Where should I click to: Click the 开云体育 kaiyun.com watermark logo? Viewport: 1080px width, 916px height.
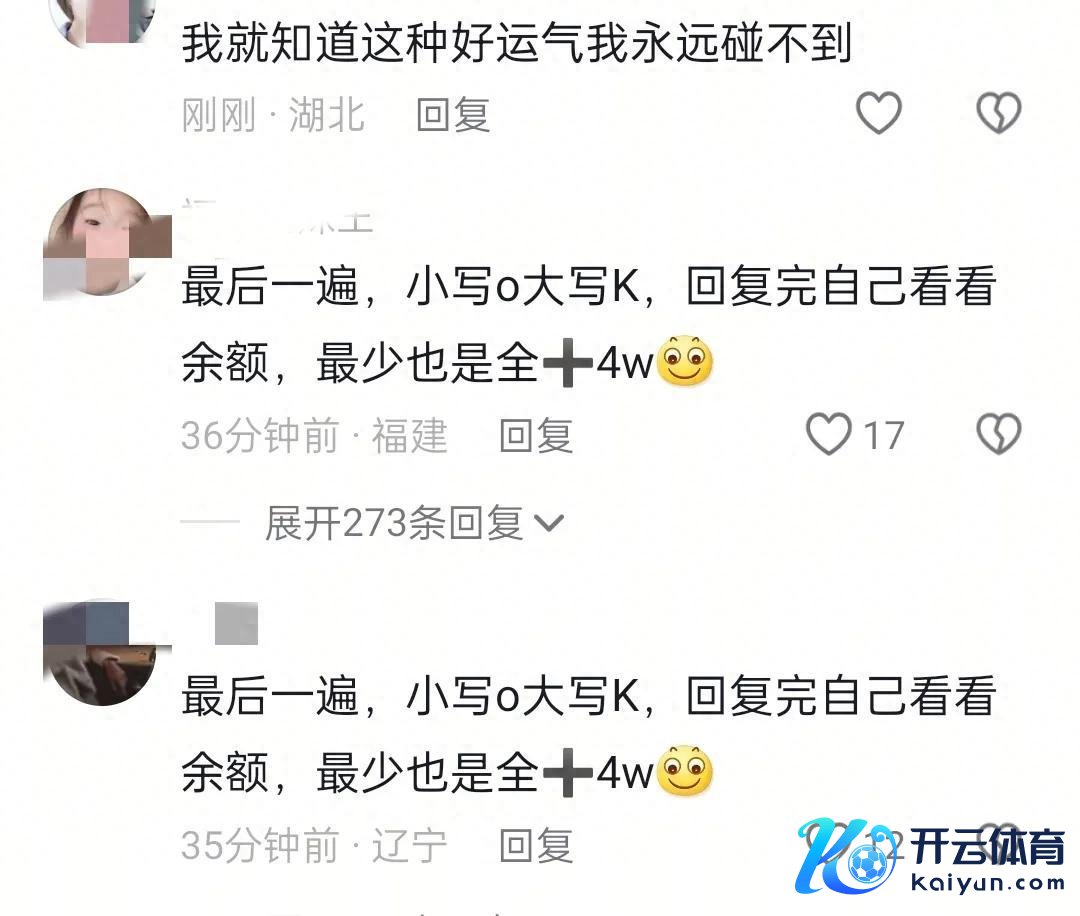930,856
